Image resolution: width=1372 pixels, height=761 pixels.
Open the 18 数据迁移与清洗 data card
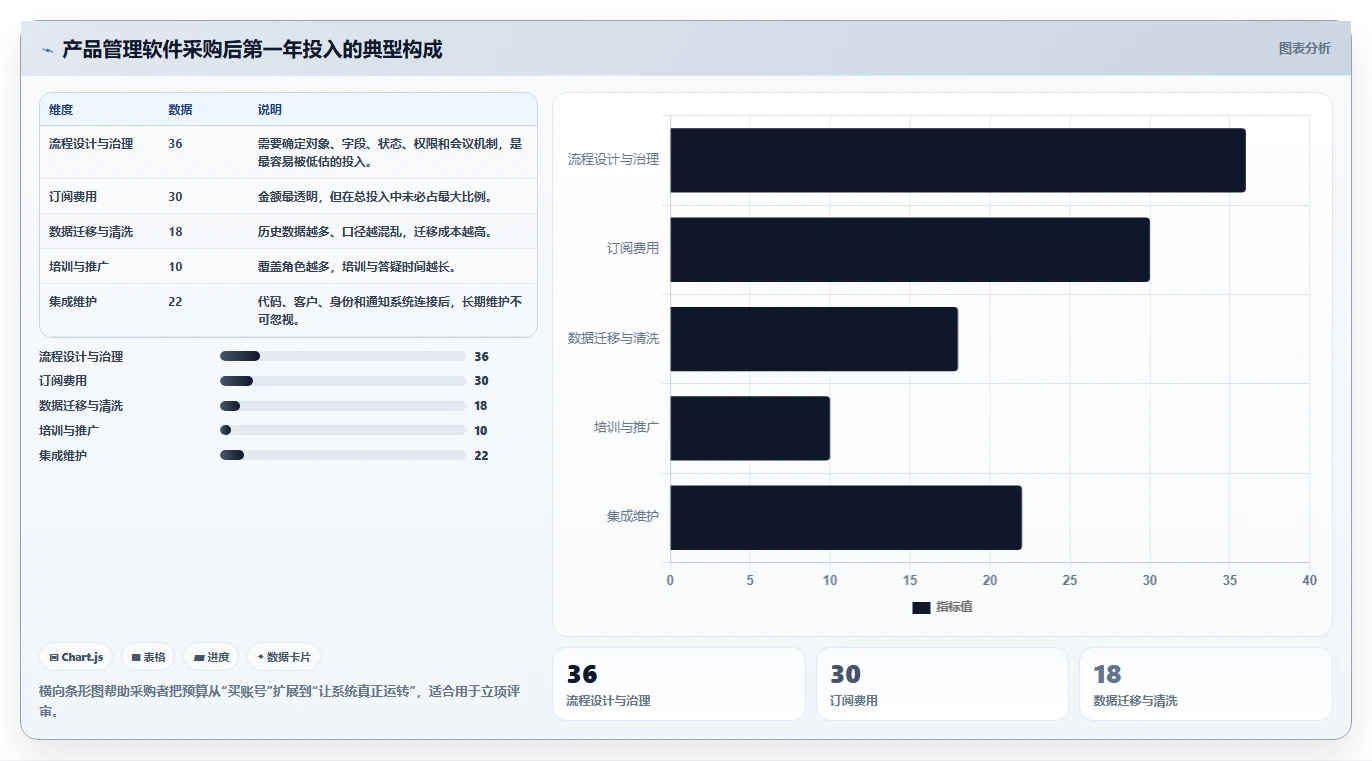pyautogui.click(x=1205, y=684)
